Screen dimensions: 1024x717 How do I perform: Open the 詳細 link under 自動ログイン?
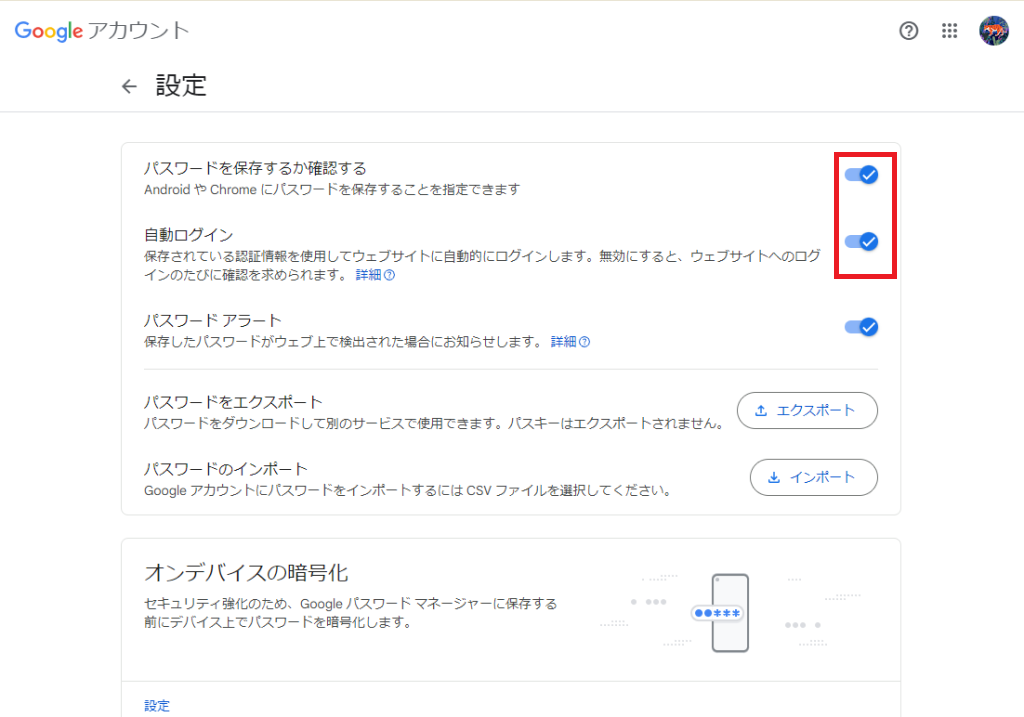[x=368, y=275]
